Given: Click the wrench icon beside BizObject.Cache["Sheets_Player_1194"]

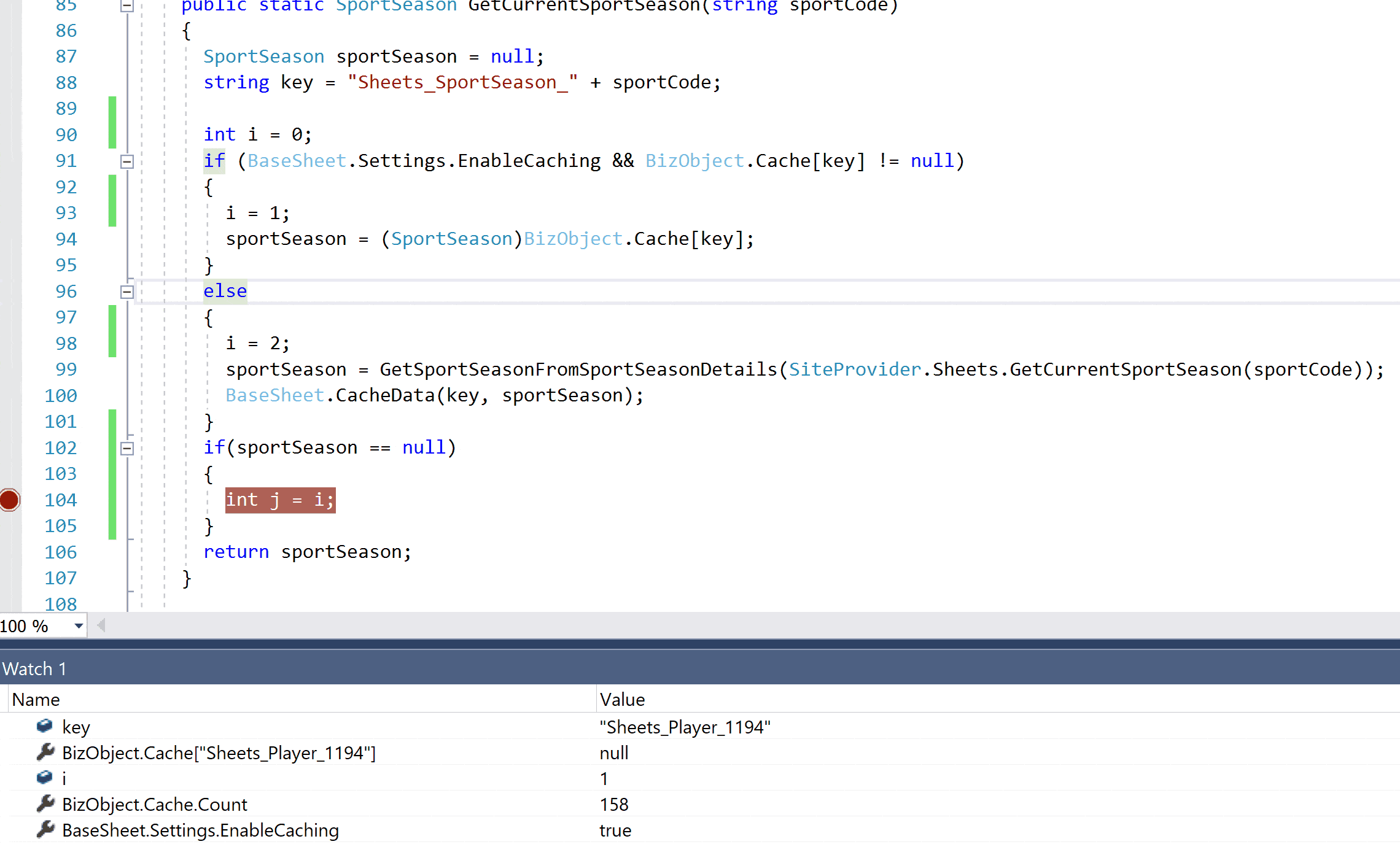Looking at the screenshot, I should pos(45,752).
